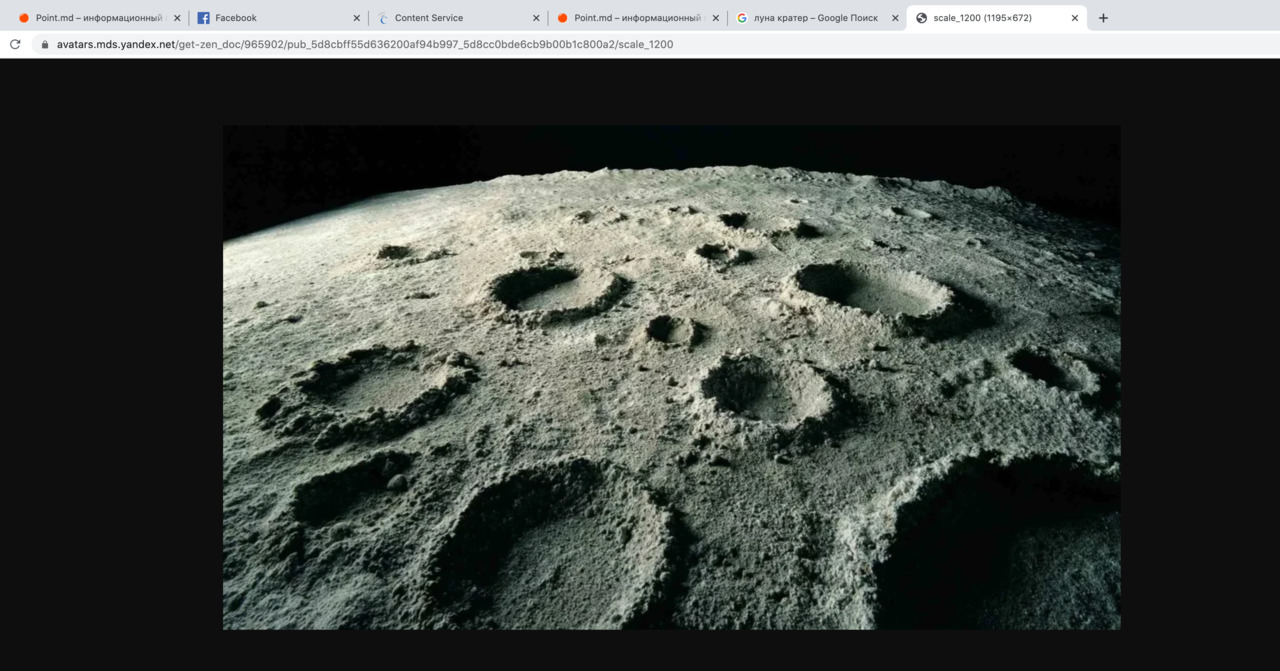Image resolution: width=1280 pixels, height=671 pixels.
Task: Open the Content Service tab
Action: [x=458, y=18]
